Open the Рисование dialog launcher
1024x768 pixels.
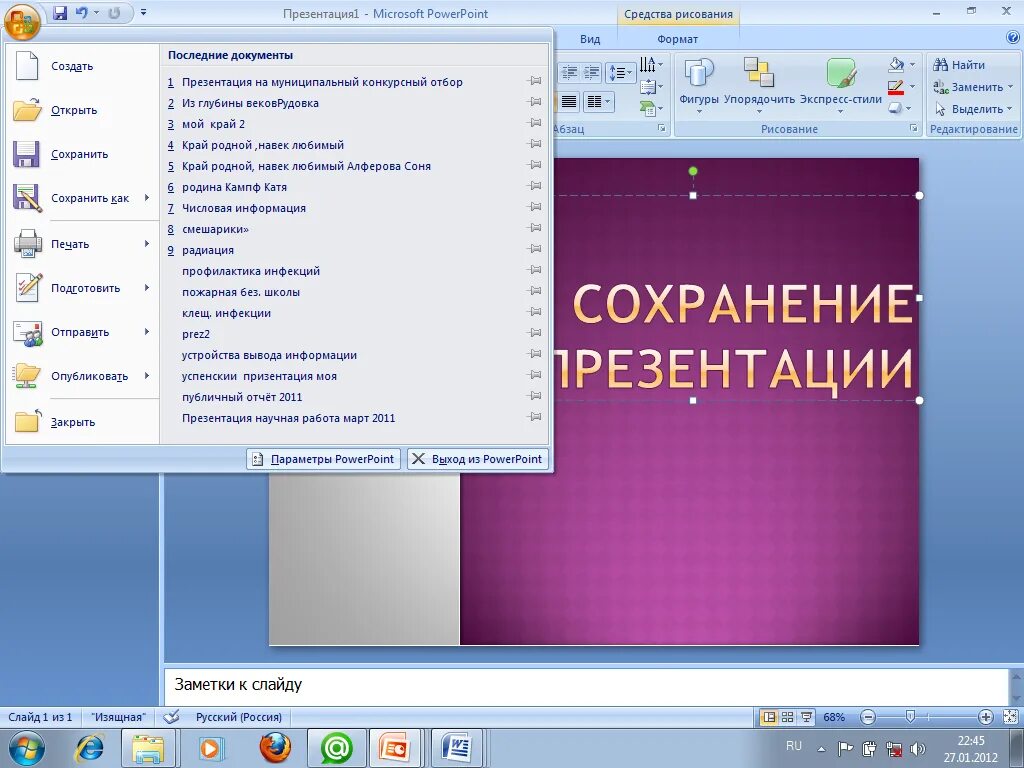tap(914, 129)
